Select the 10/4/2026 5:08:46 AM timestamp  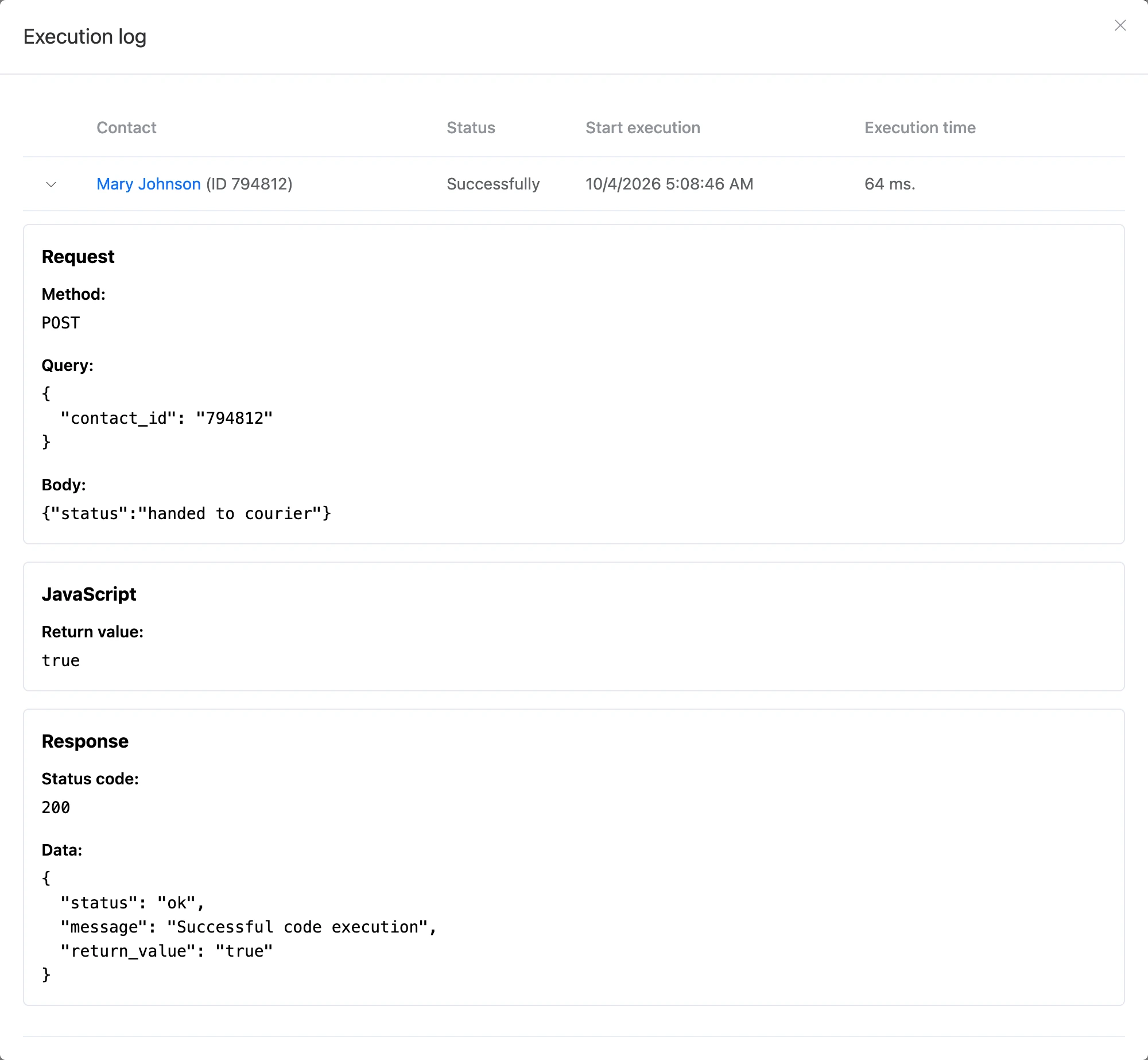pyautogui.click(x=669, y=184)
